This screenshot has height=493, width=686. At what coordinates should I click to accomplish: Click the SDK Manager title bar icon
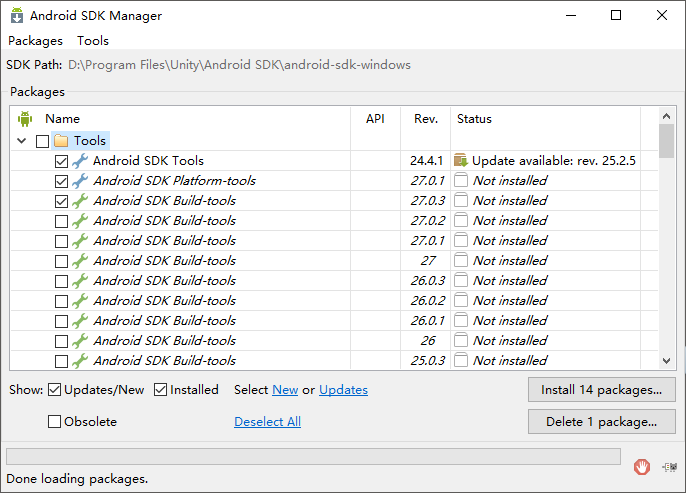coord(16,16)
